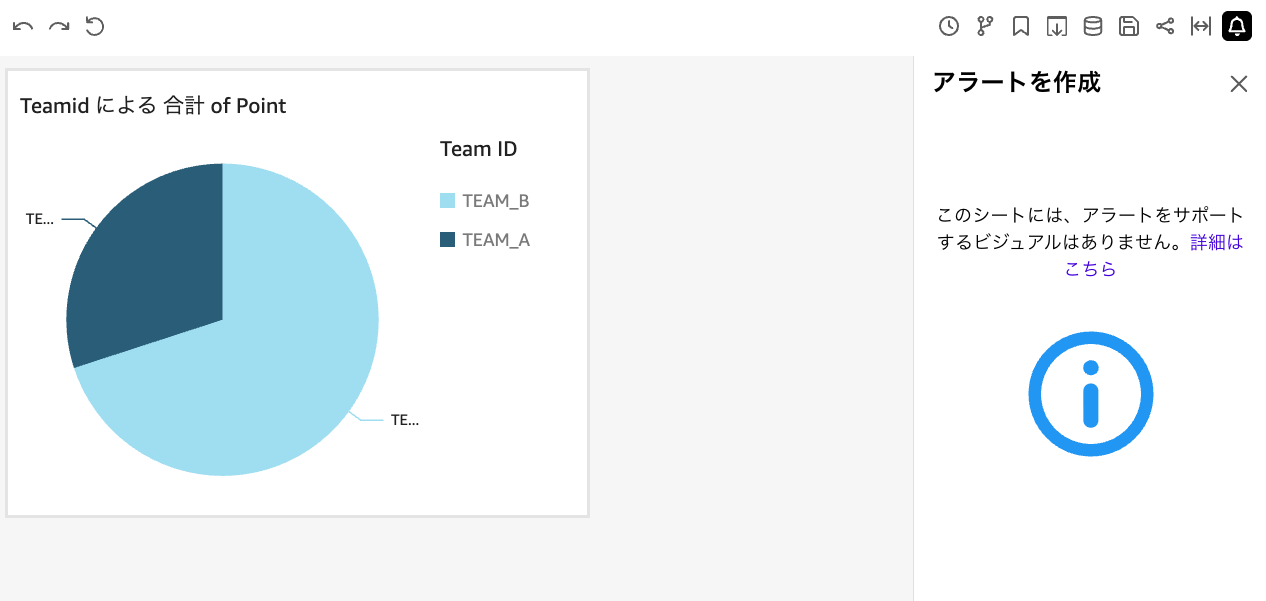Click the floppy disk save icon
Screen dimensions: 1266x601
[1129, 27]
